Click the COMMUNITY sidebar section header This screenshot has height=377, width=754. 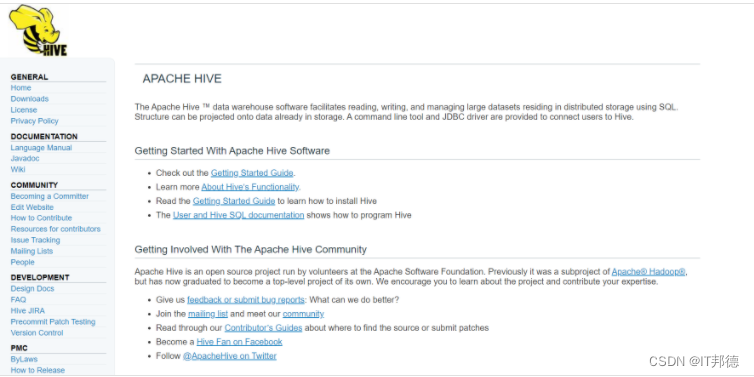pyautogui.click(x=34, y=185)
